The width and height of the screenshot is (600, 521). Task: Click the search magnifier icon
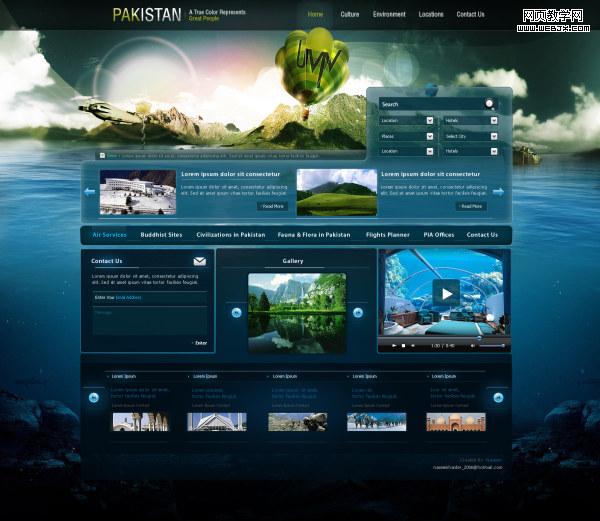point(489,103)
